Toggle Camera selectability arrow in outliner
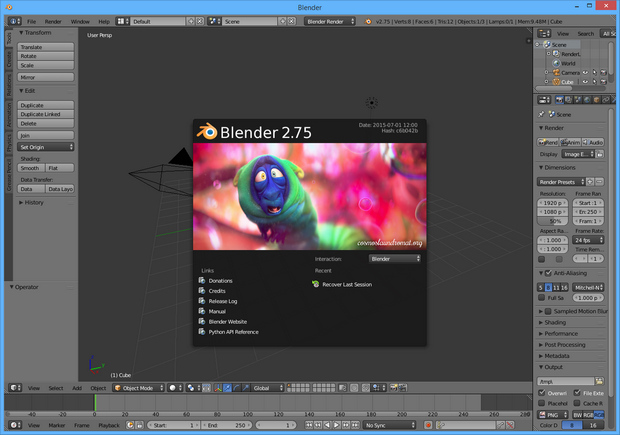This screenshot has width=620, height=435. [x=594, y=72]
